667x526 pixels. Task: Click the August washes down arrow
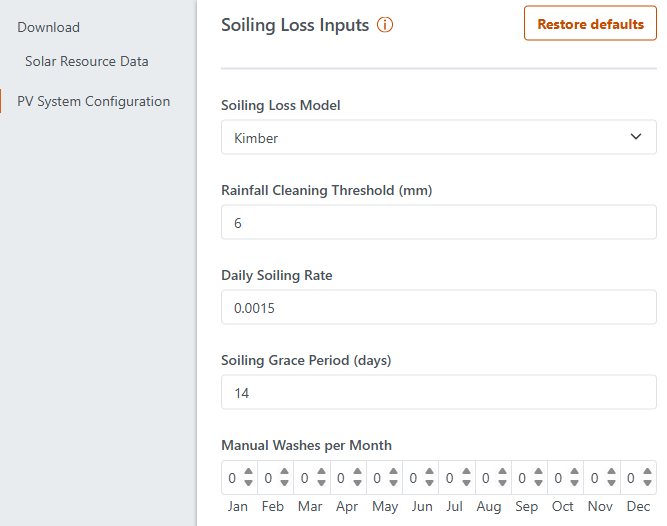(503, 483)
